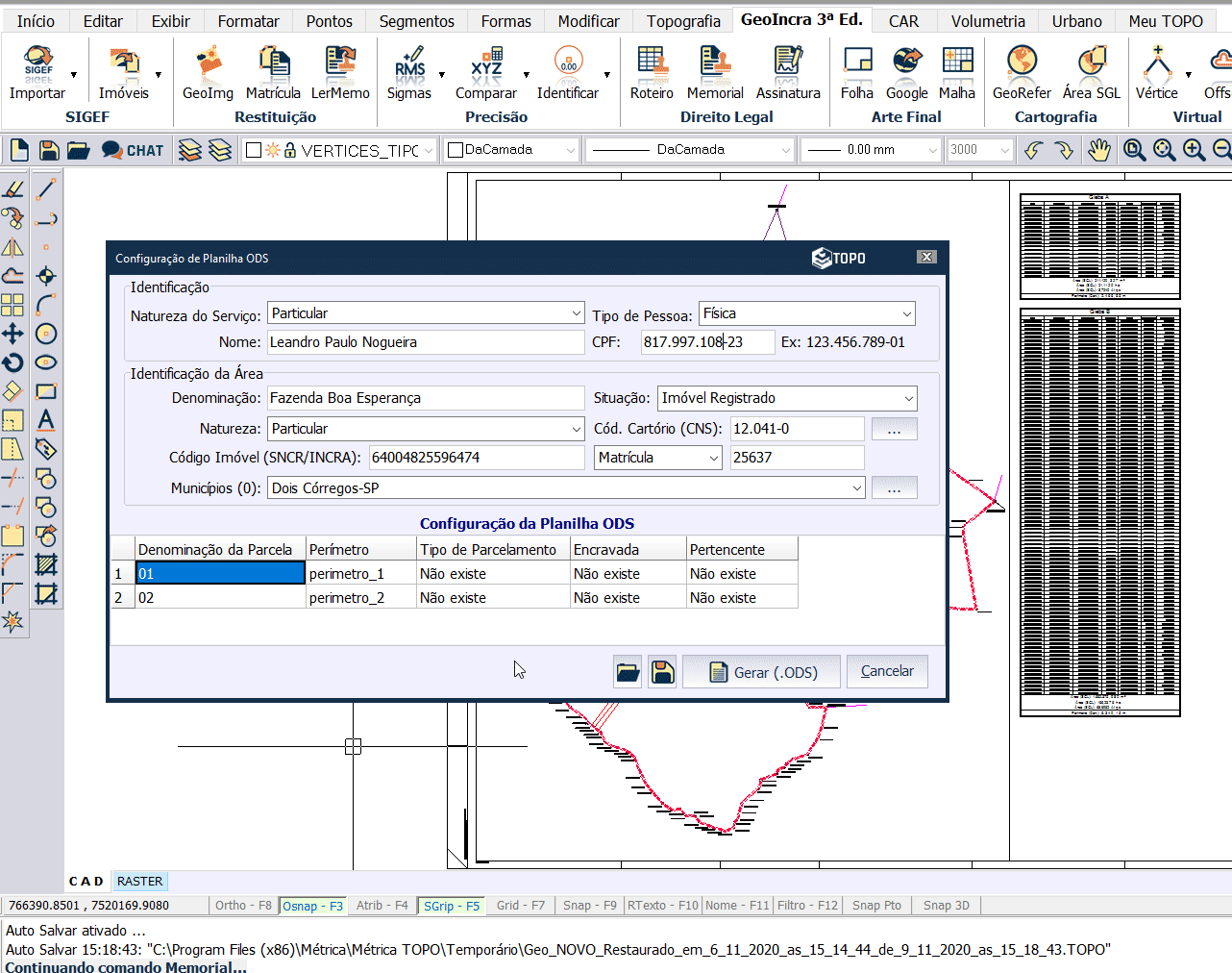The width and height of the screenshot is (1232, 973).
Task: Expand the Tipo de Pessoa dropdown
Action: click(x=906, y=314)
